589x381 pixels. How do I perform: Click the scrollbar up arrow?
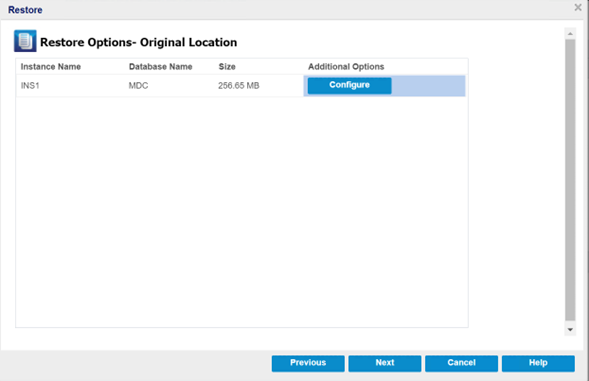tap(570, 34)
